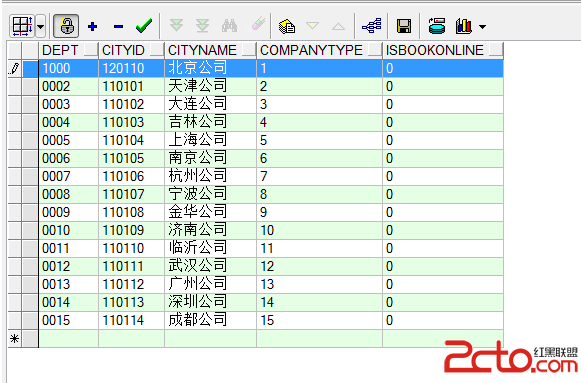Click the empty DEPT cell in new row
This screenshot has width=581, height=383.
coord(69,339)
